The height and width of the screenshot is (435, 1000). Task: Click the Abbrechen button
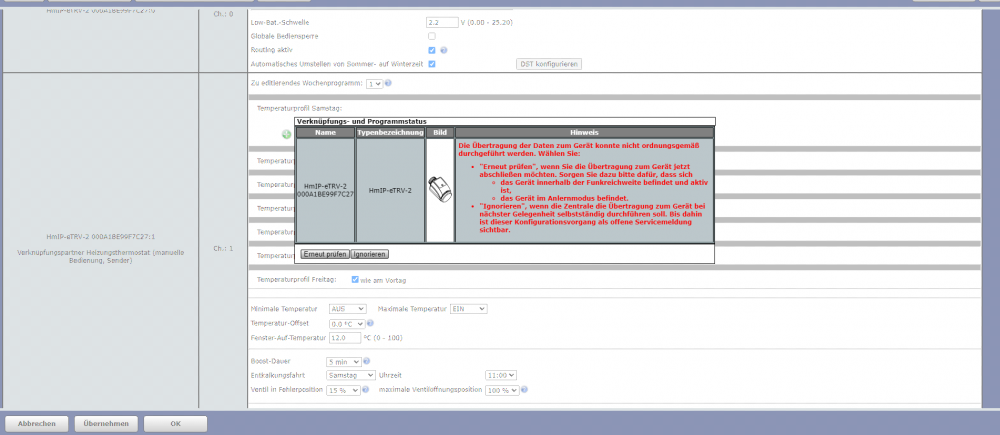click(x=36, y=424)
